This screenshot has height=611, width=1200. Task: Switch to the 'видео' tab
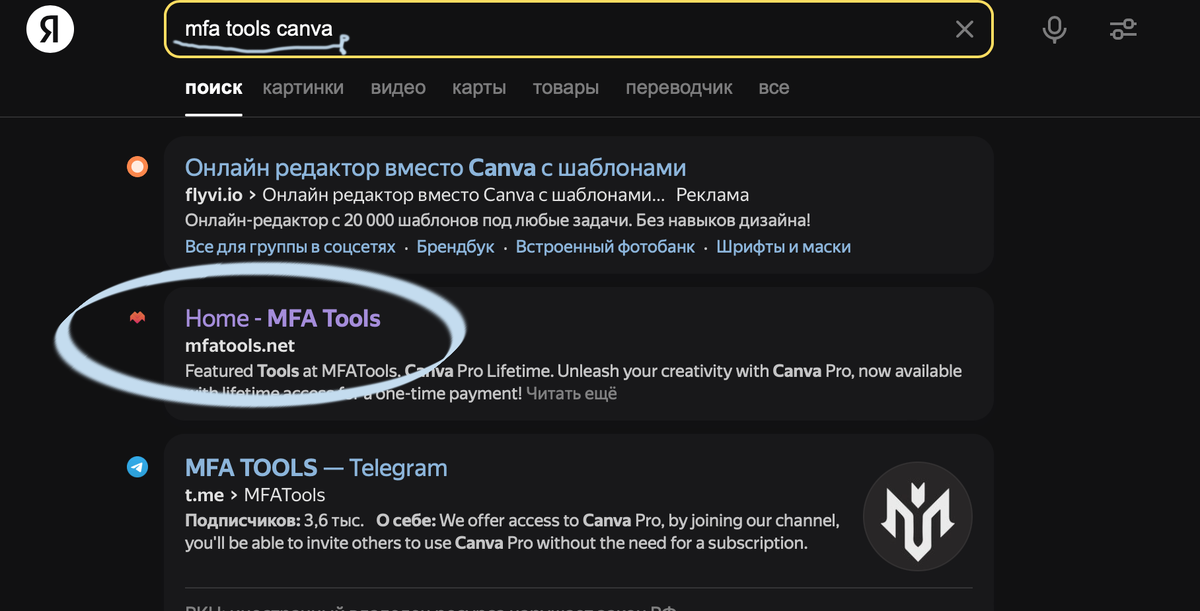pyautogui.click(x=398, y=88)
